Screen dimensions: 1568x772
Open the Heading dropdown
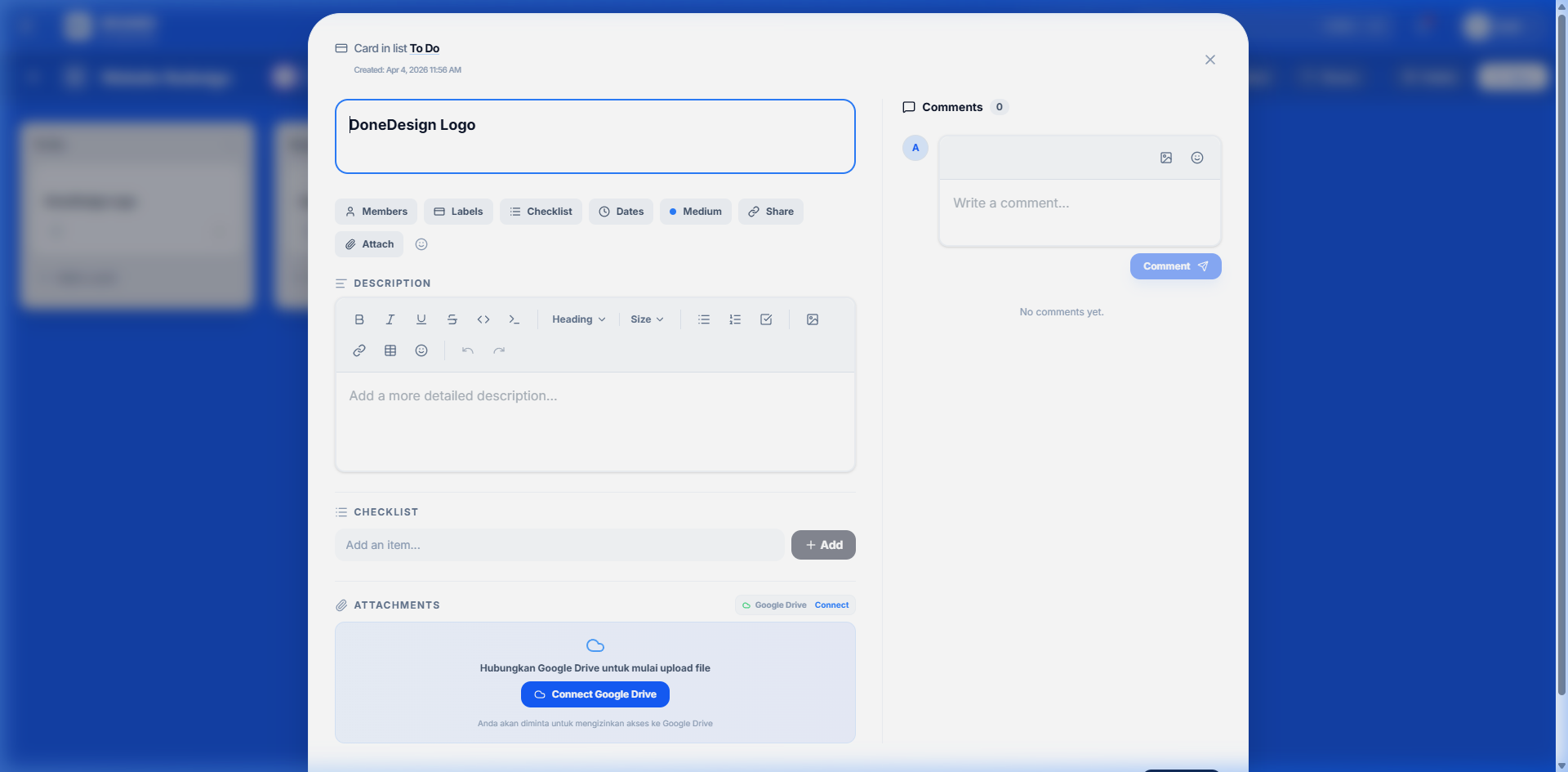[578, 319]
